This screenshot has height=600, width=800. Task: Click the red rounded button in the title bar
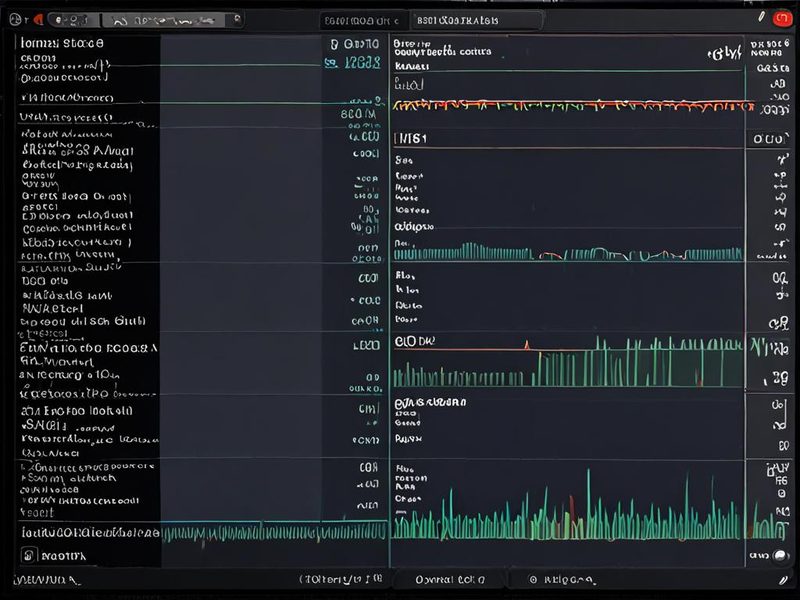pos(781,19)
